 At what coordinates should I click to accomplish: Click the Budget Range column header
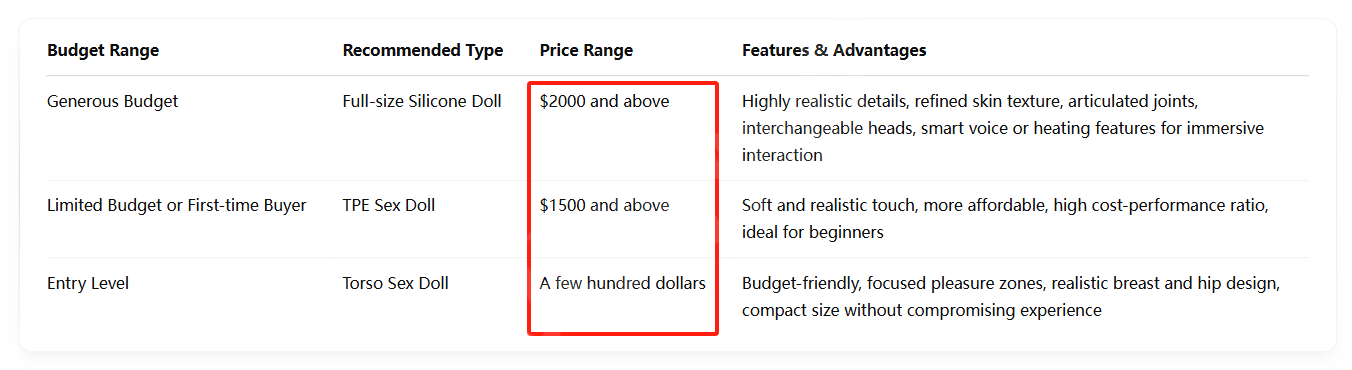(103, 50)
